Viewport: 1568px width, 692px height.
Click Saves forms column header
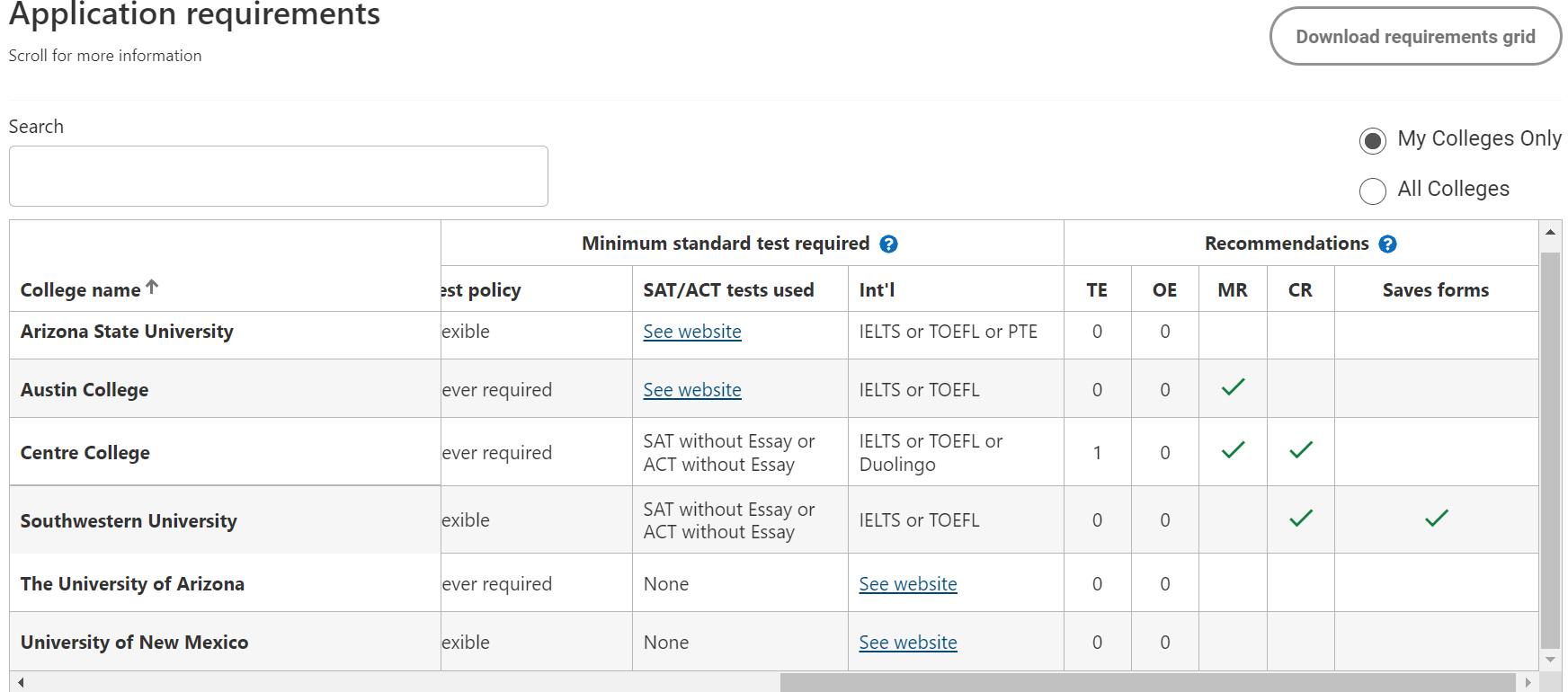[1436, 290]
